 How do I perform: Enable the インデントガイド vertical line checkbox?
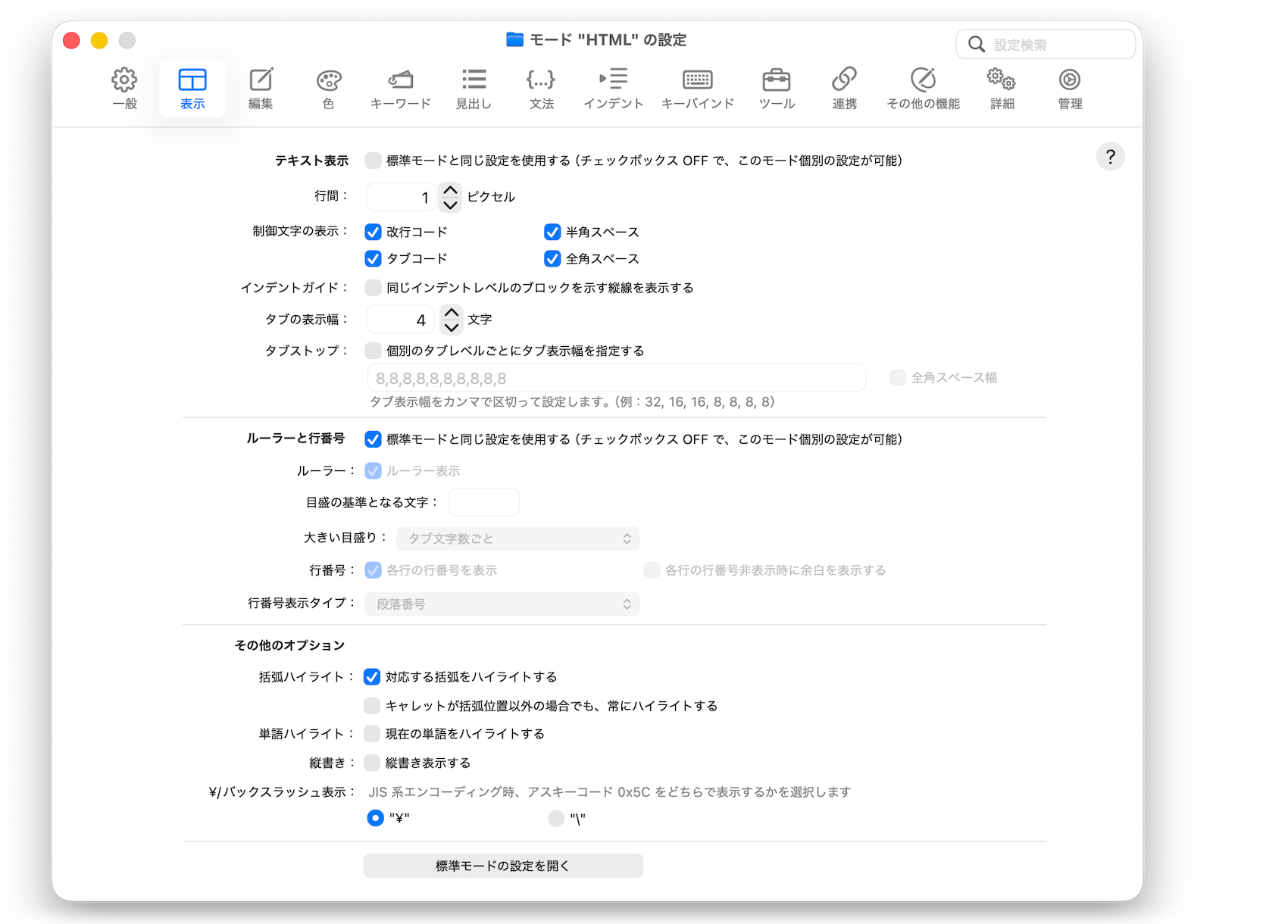(x=373, y=288)
